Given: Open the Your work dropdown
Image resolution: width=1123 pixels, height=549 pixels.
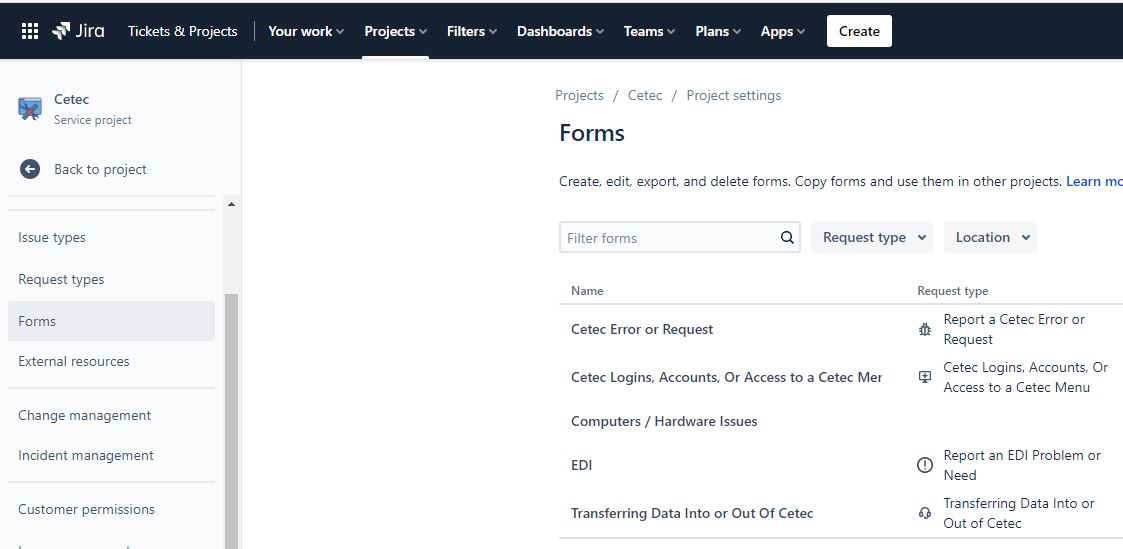Looking at the screenshot, I should tap(306, 31).
